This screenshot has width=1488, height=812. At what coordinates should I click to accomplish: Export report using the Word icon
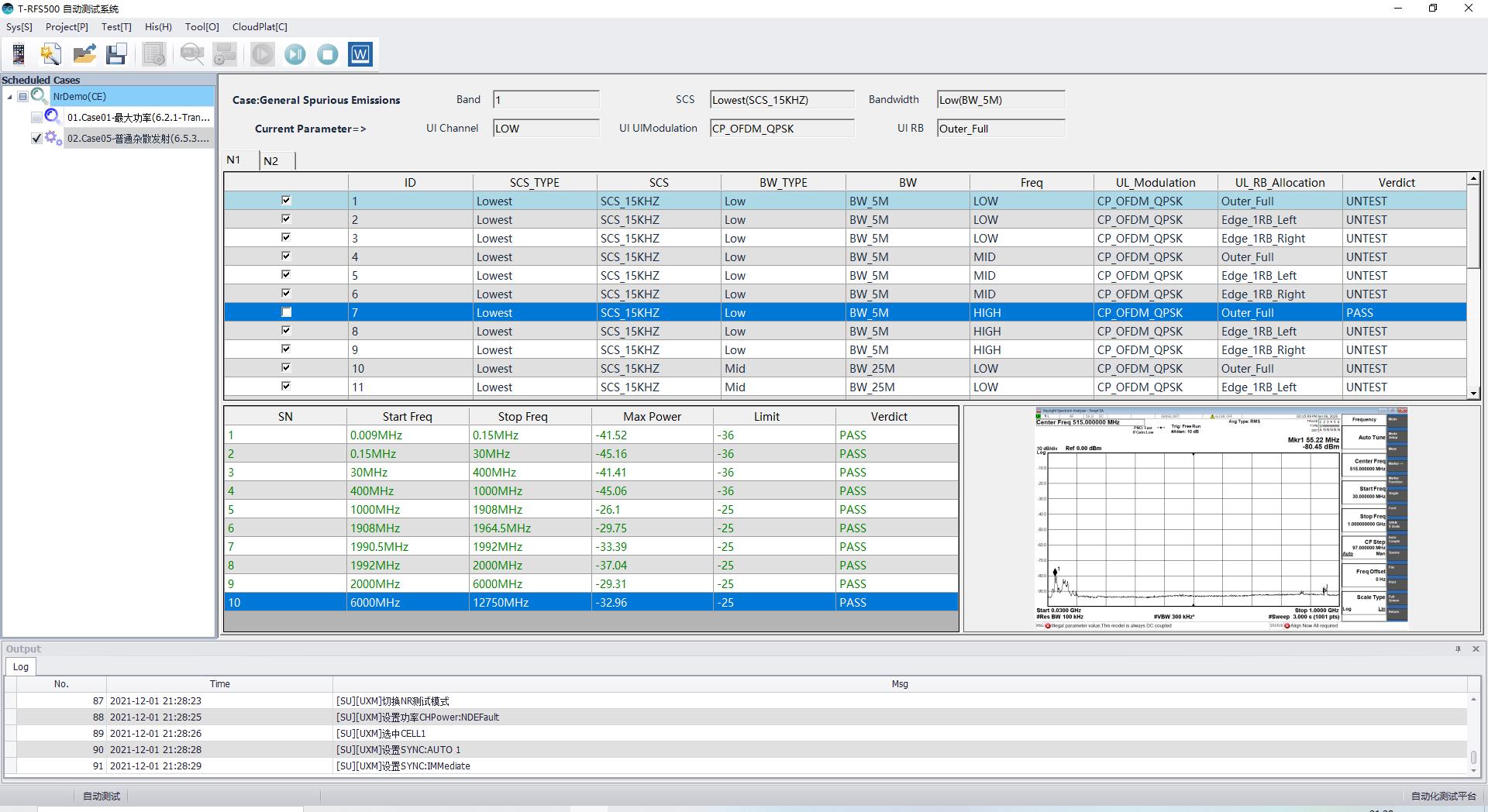[360, 54]
